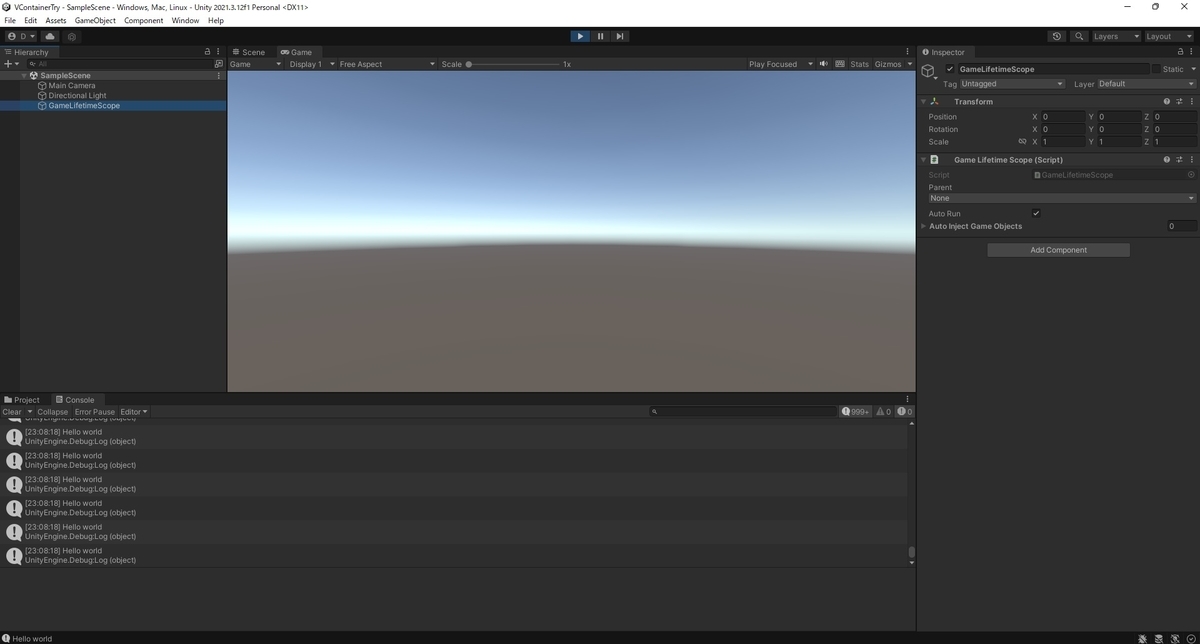Screen dimensions: 1200x644
Task: Click the Hierarchy search field
Action: point(118,63)
